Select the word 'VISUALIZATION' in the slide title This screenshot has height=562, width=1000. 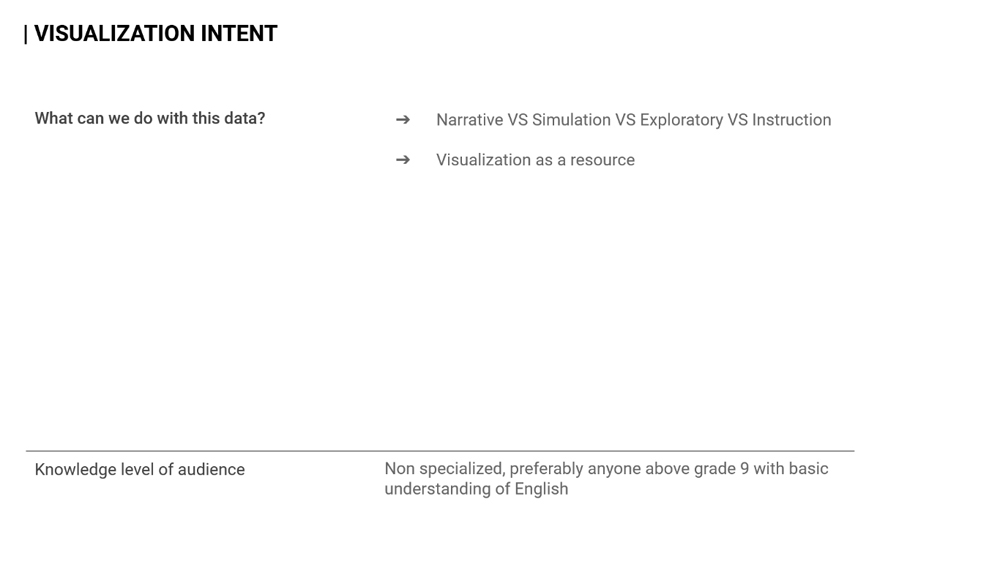coord(114,34)
